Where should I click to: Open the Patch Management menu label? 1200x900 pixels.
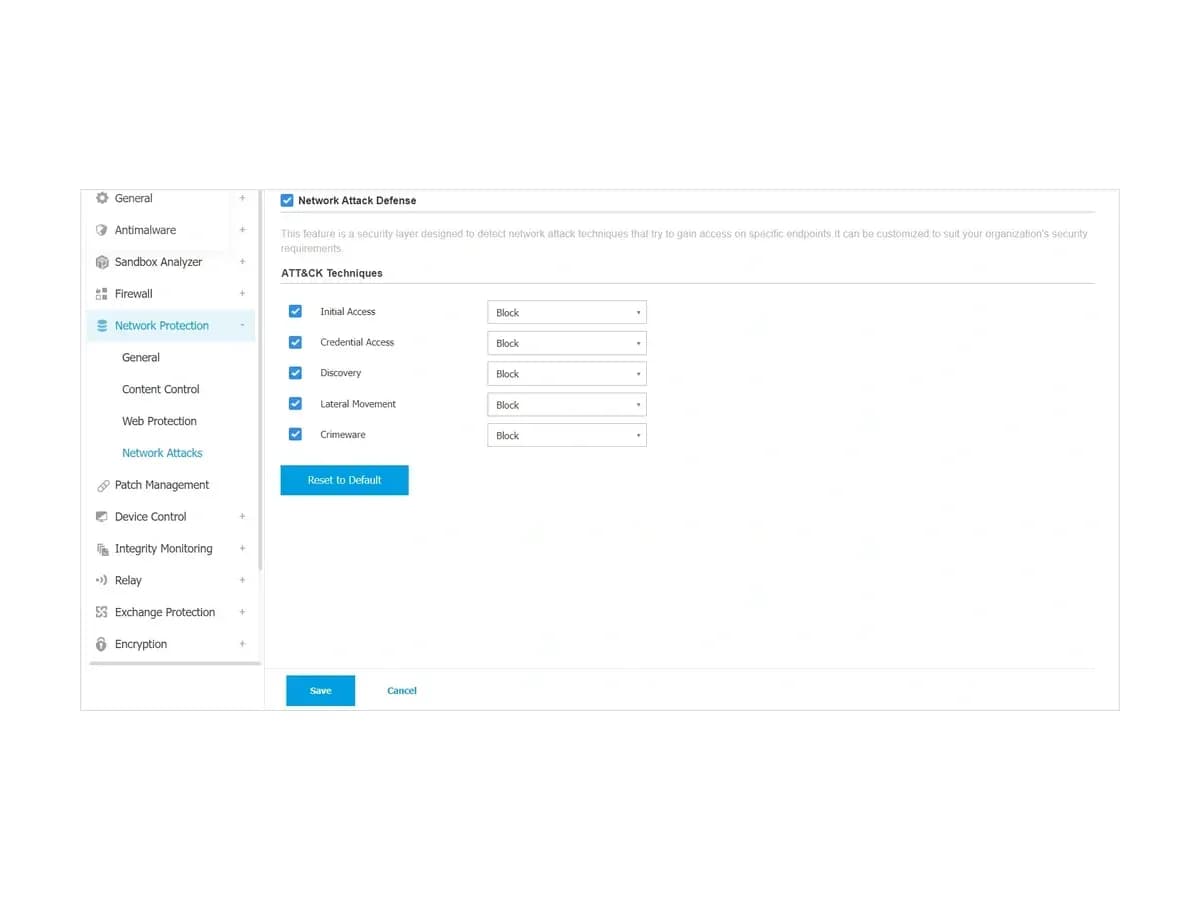click(162, 485)
